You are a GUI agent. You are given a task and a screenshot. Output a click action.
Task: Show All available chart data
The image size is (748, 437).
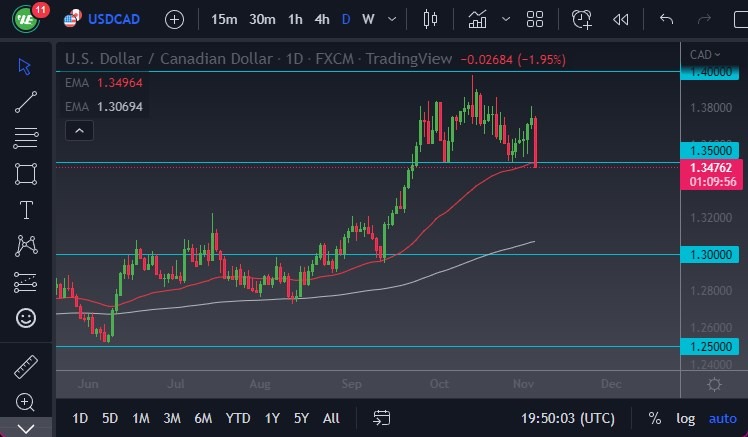click(331, 418)
